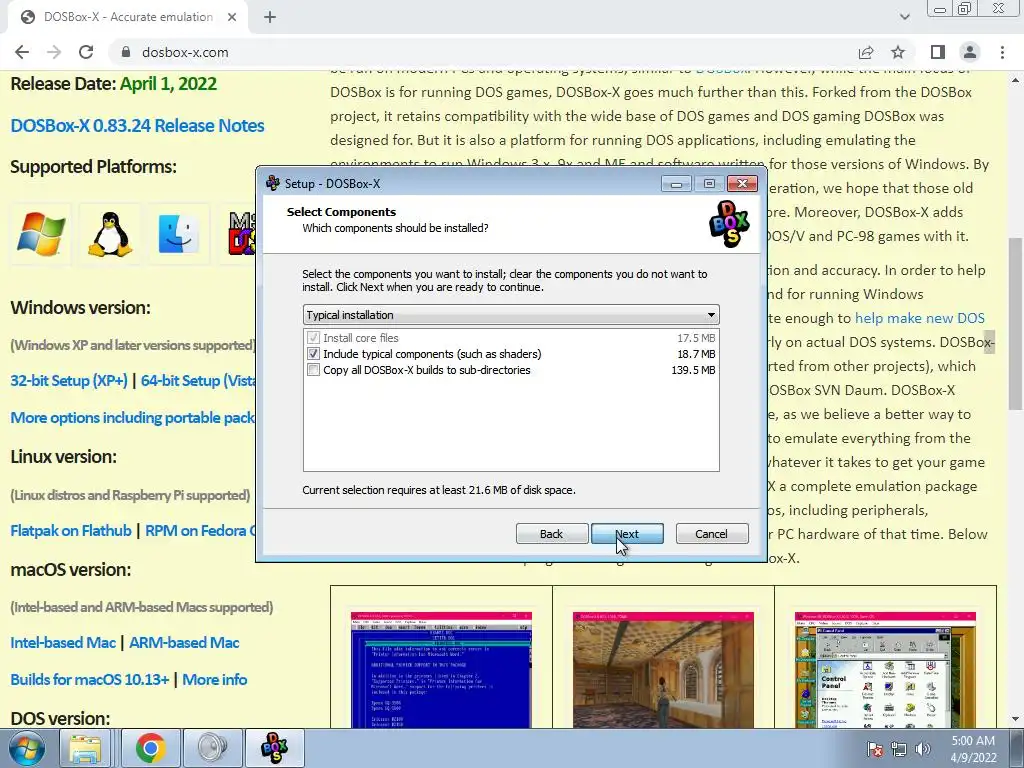Click Chrome forward arrow
This screenshot has height=768, width=1024.
[54, 52]
